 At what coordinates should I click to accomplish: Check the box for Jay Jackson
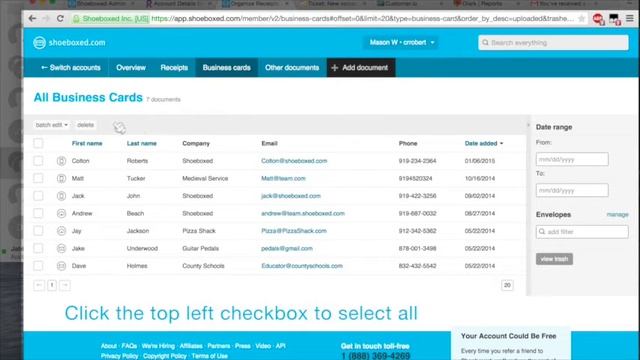point(38,231)
